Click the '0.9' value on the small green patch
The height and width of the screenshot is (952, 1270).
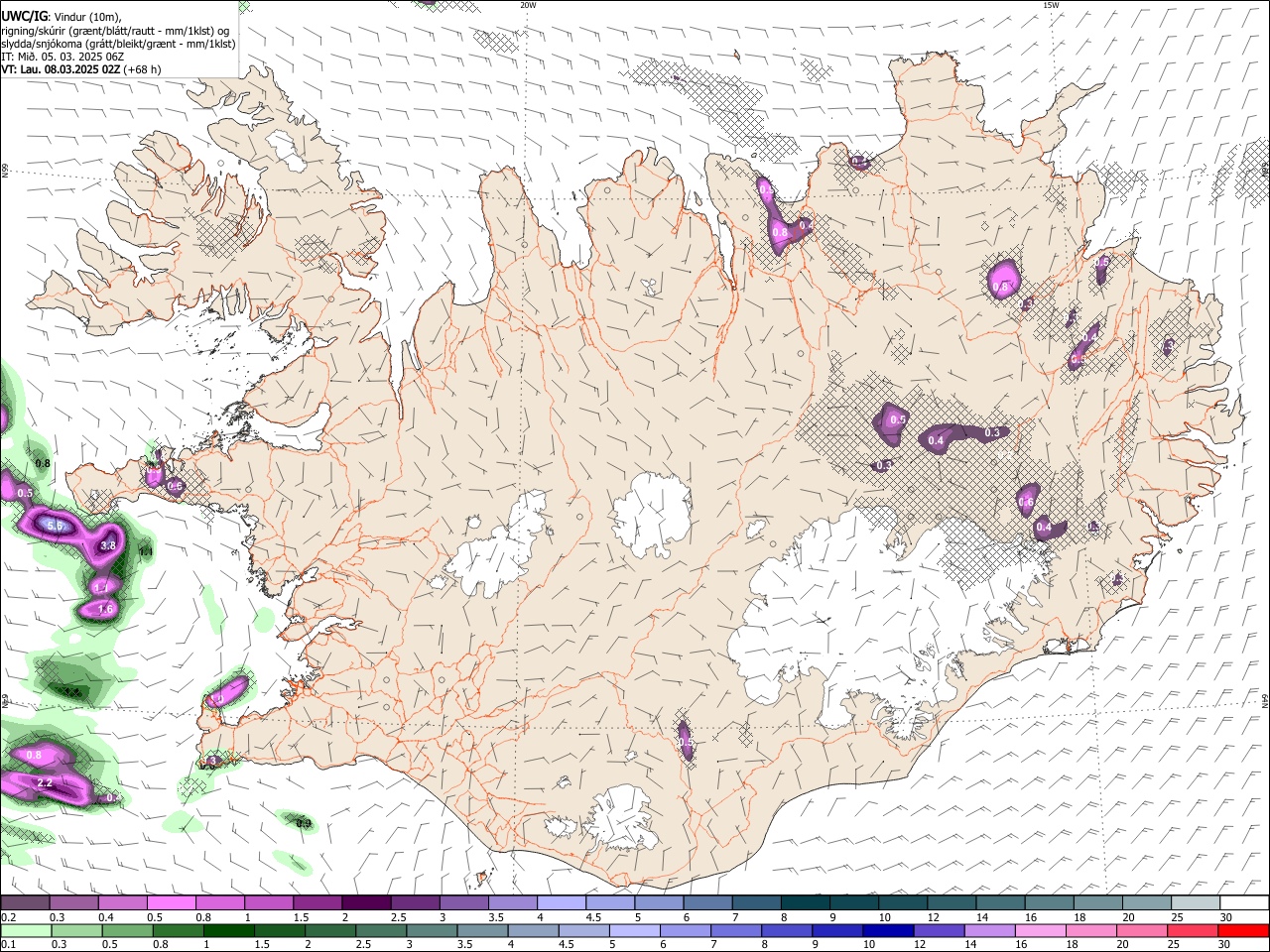(x=305, y=823)
